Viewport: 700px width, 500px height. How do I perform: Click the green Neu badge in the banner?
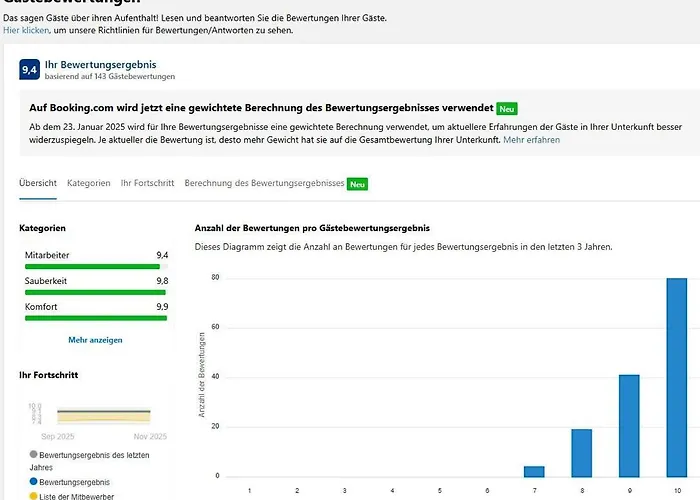point(507,108)
